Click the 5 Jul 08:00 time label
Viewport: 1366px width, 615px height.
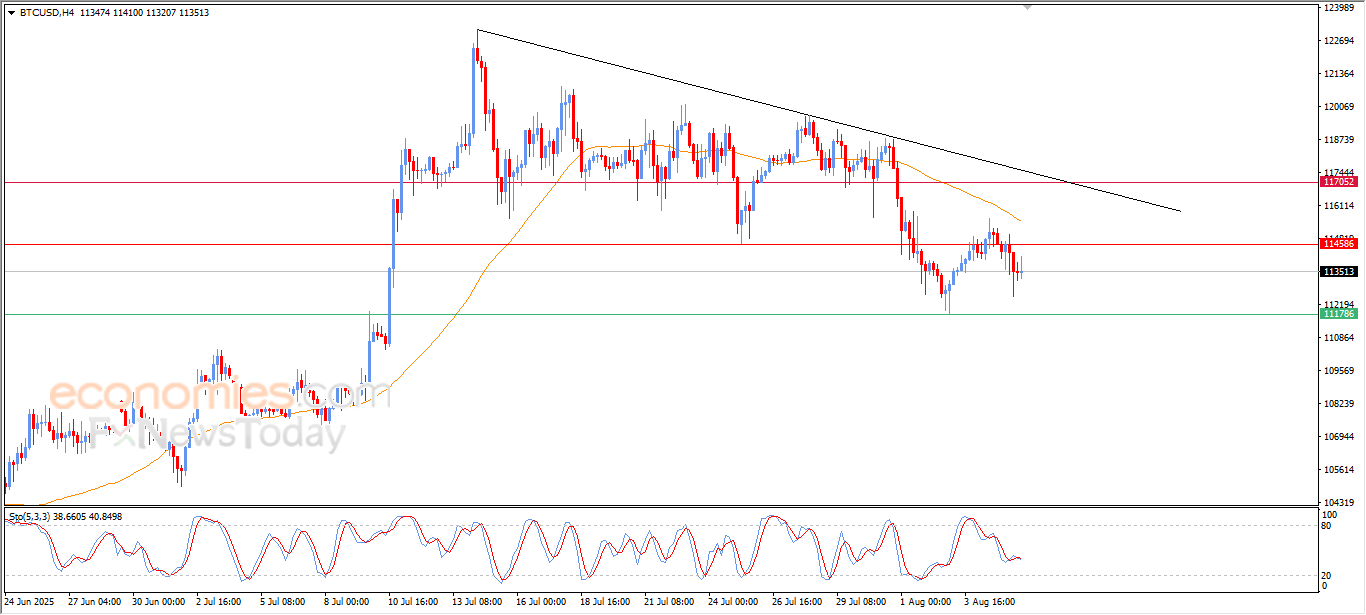283,602
